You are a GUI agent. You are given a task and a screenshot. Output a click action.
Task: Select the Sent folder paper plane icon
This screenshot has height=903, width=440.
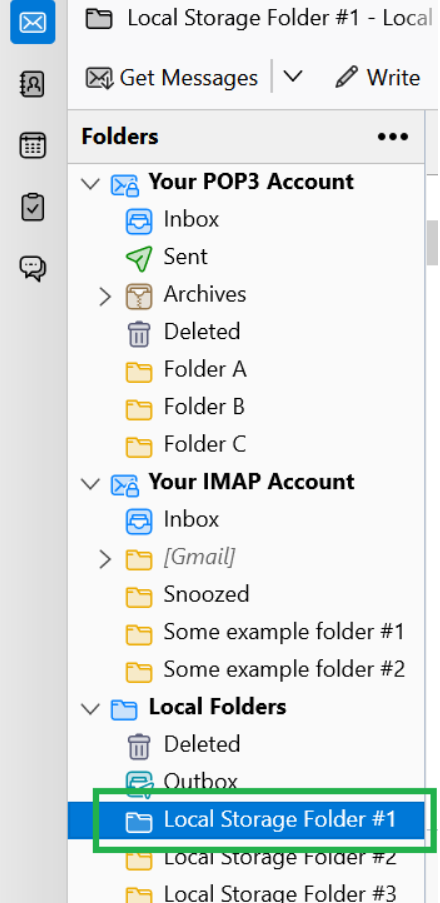(139, 257)
